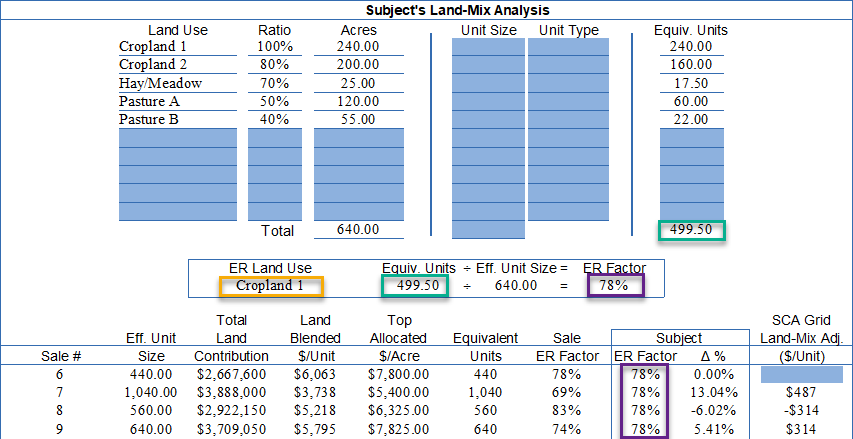Select the $487 Land-Mix adjustment value

pos(800,392)
